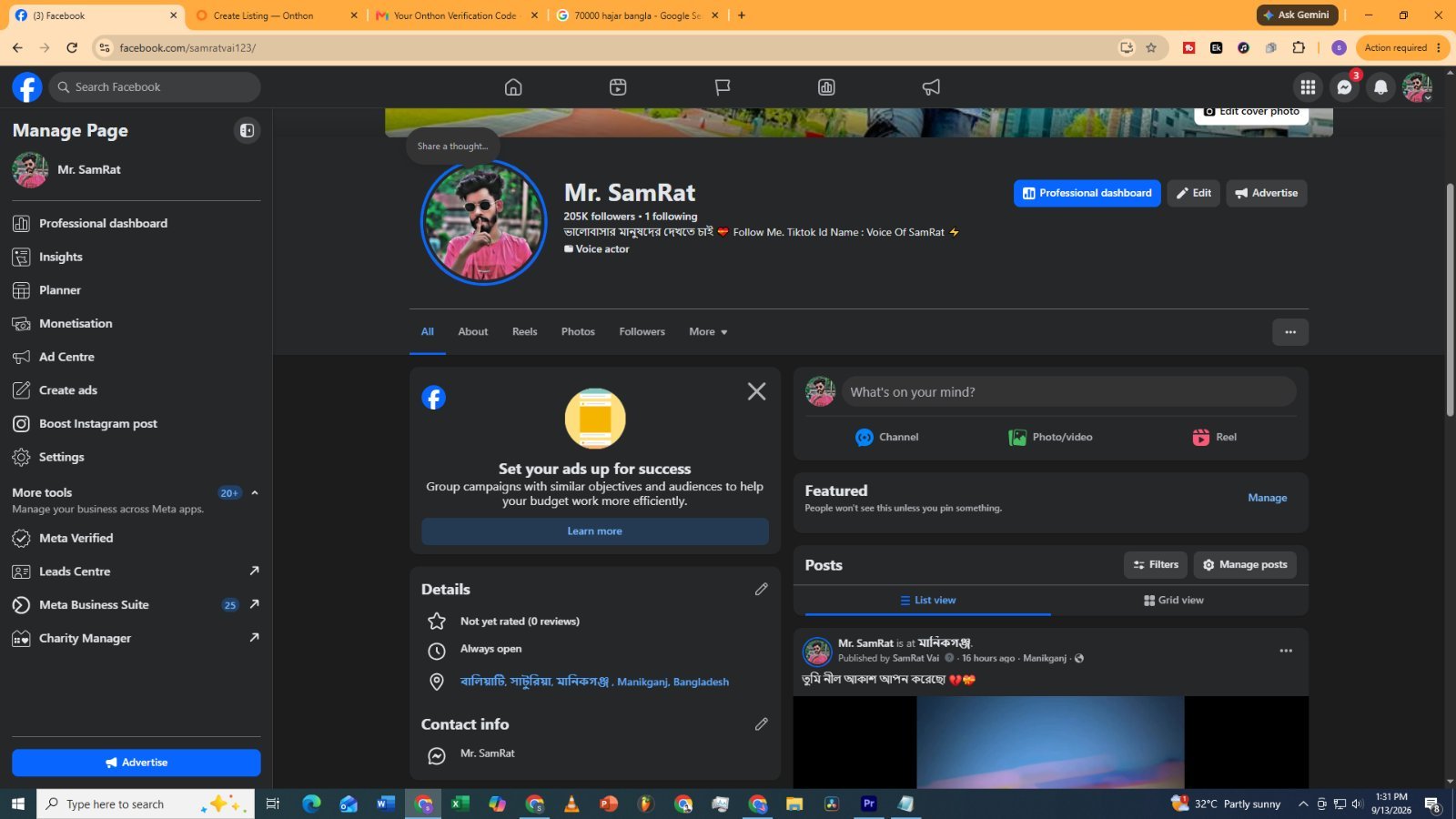
Task: Open the Manikganj, Bangladesh address link
Action: pos(594,682)
